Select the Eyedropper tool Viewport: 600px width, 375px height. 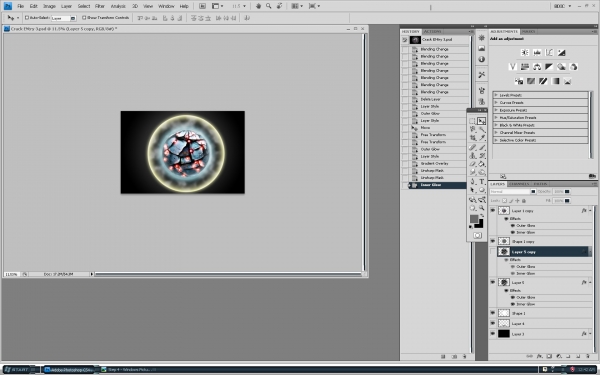pyautogui.click(x=482, y=138)
